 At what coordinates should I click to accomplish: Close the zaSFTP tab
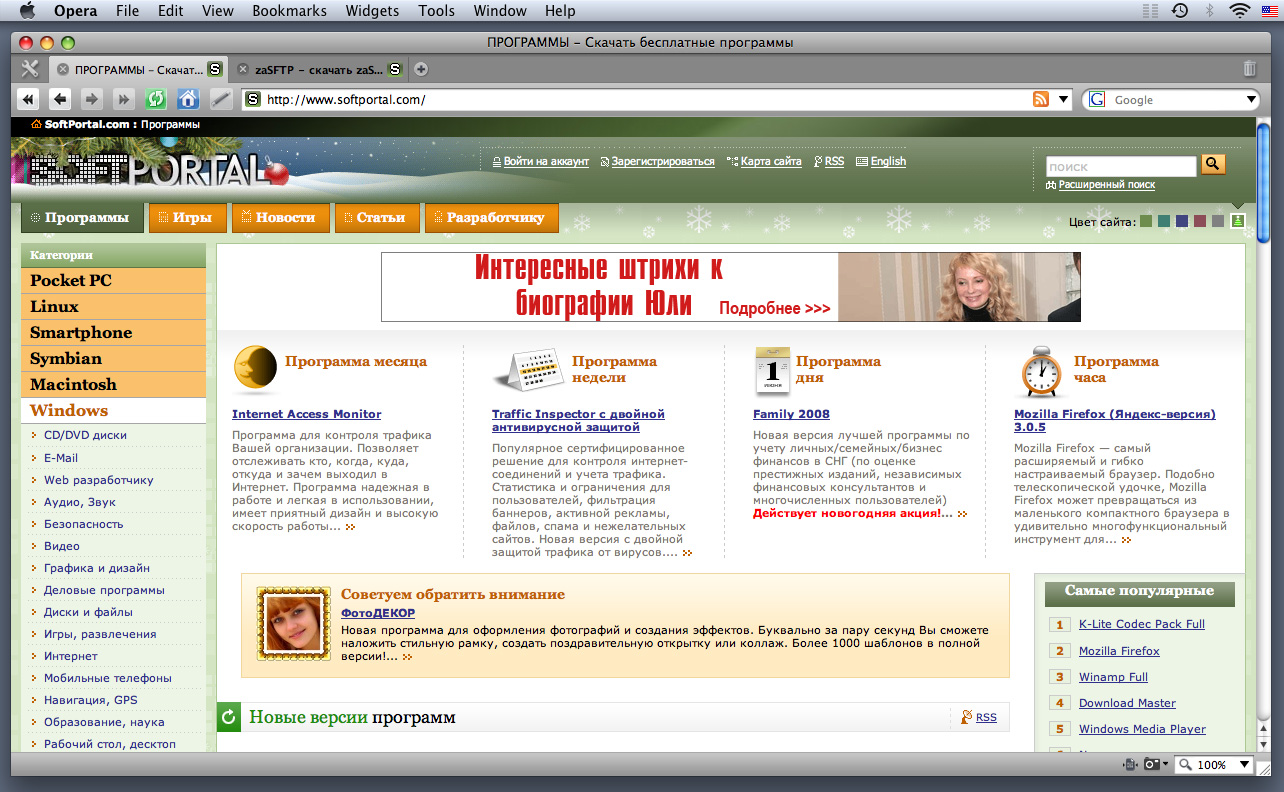(242, 69)
